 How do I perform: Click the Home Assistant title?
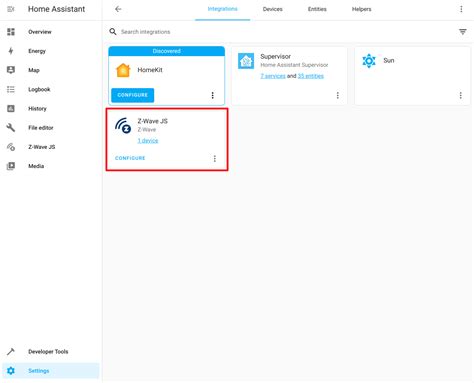pos(56,9)
